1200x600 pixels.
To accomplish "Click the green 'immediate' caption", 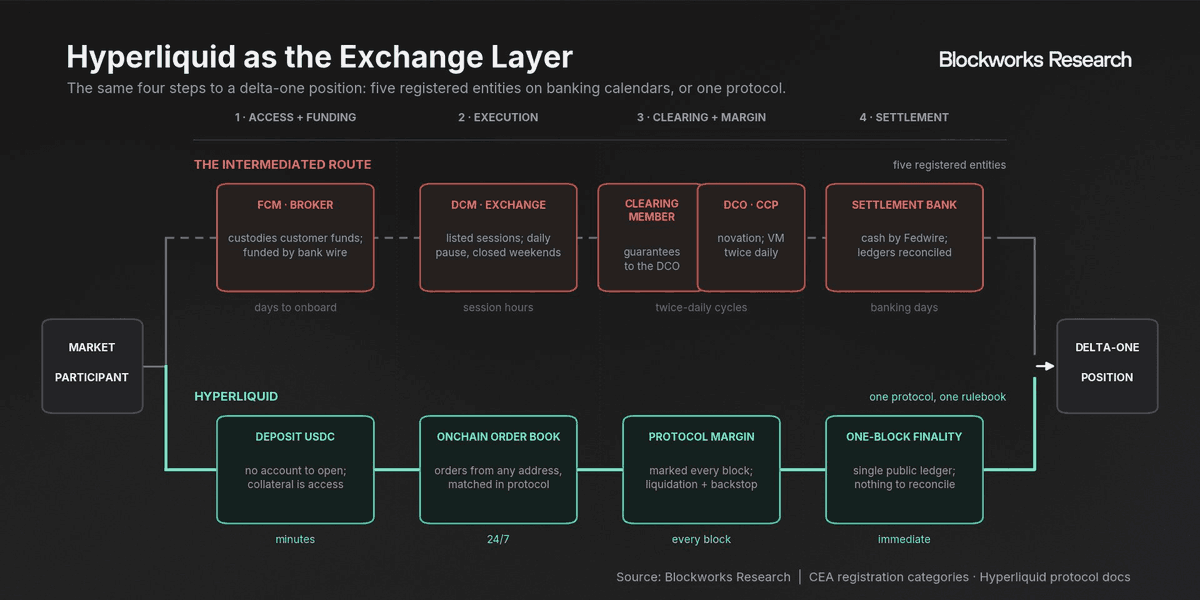I will (x=904, y=539).
